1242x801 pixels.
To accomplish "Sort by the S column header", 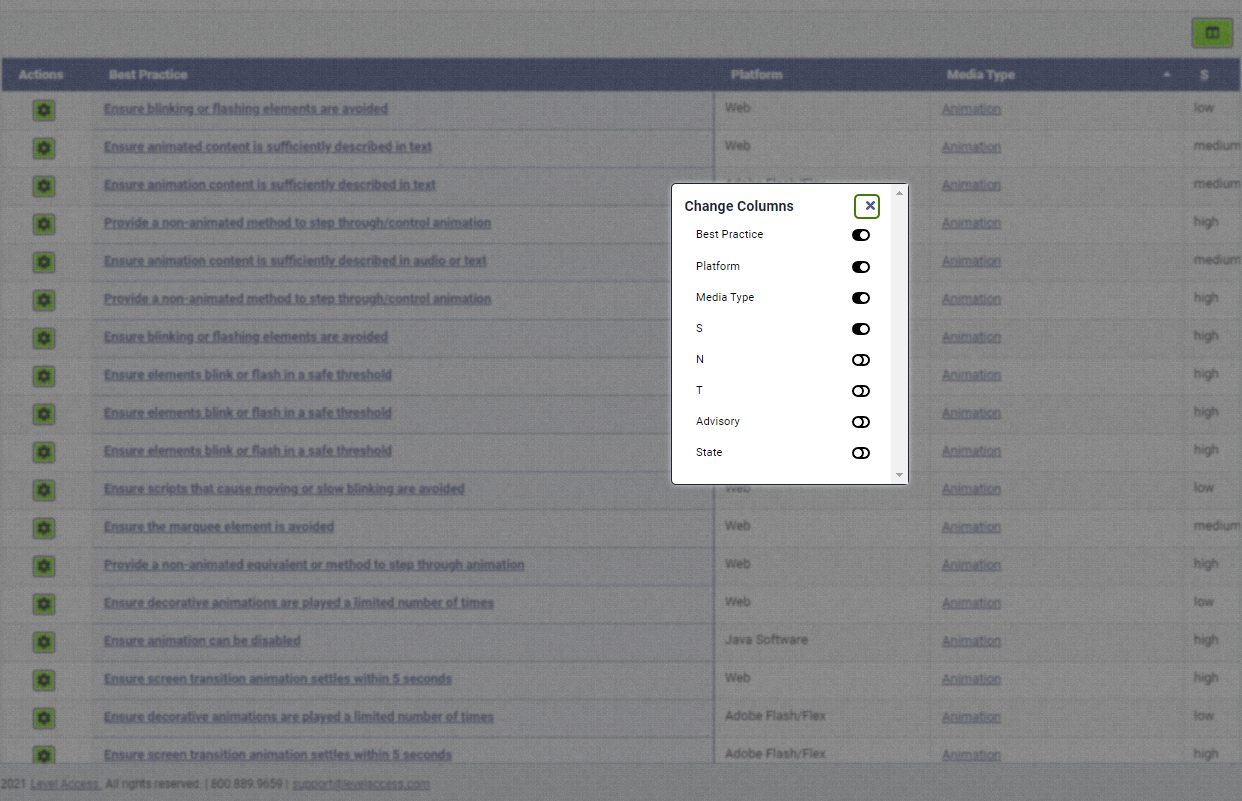I will [1205, 75].
